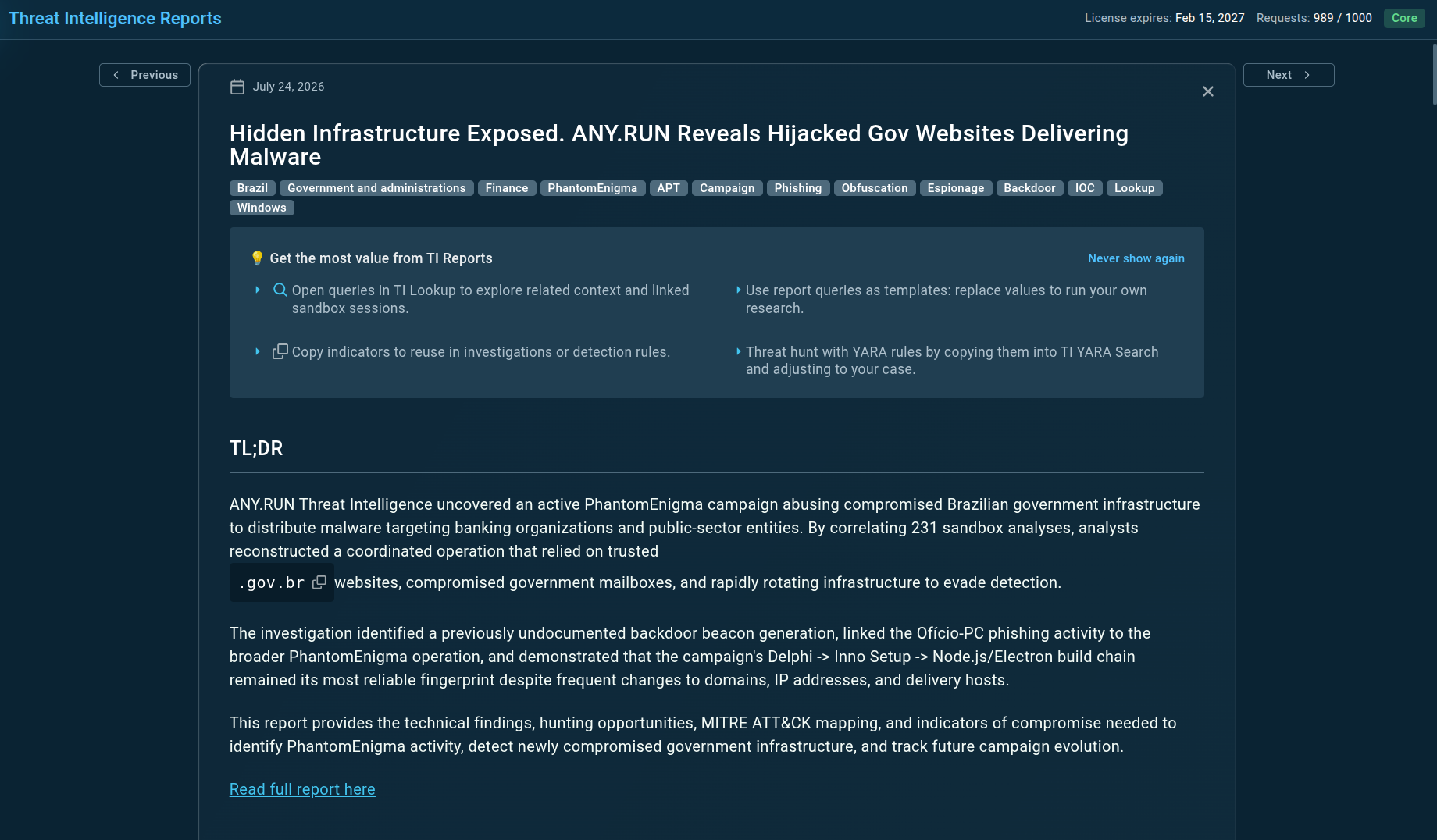This screenshot has height=840, width=1437.
Task: Go to the Next report
Action: (x=1289, y=75)
